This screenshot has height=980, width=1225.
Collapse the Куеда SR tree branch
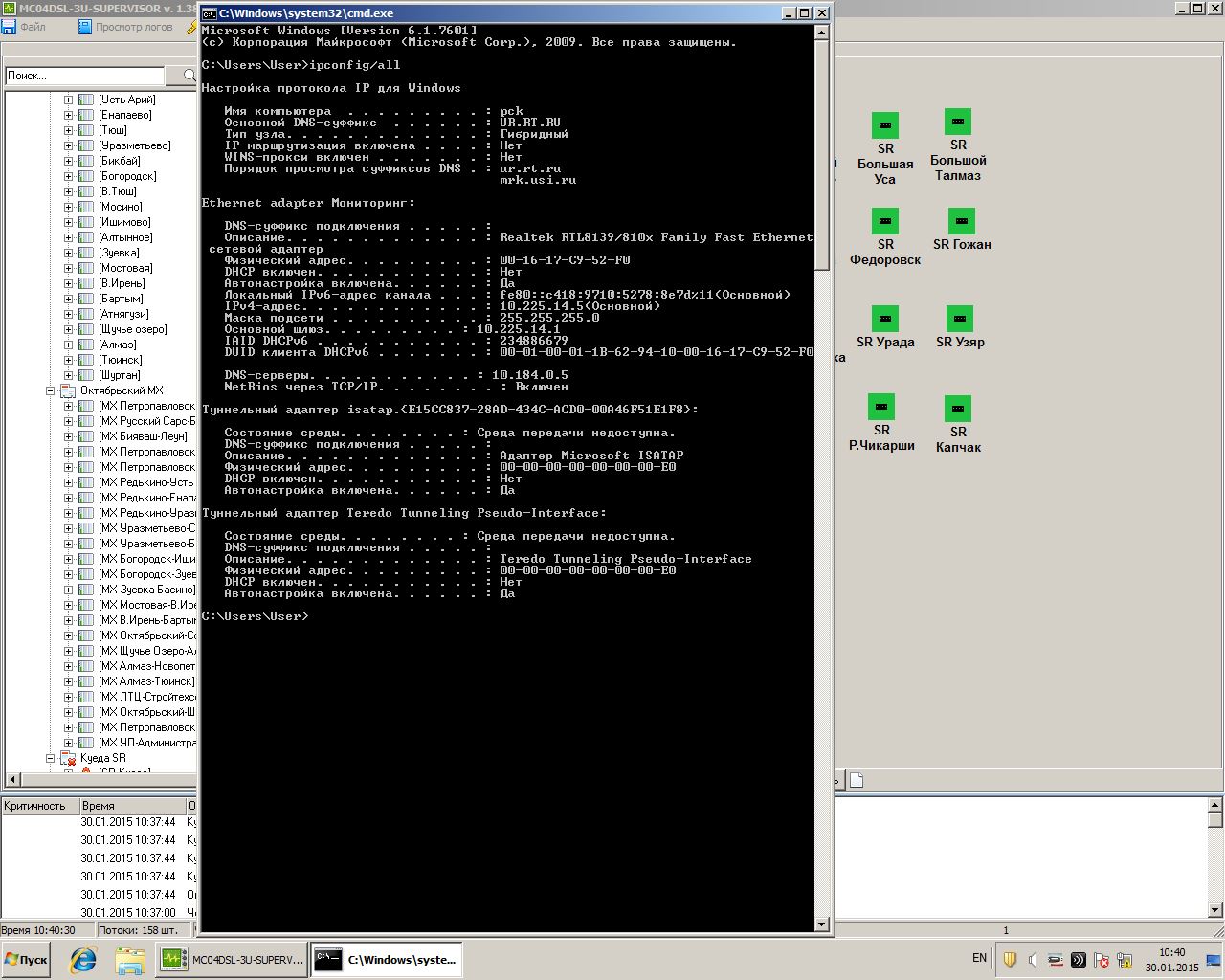click(51, 758)
